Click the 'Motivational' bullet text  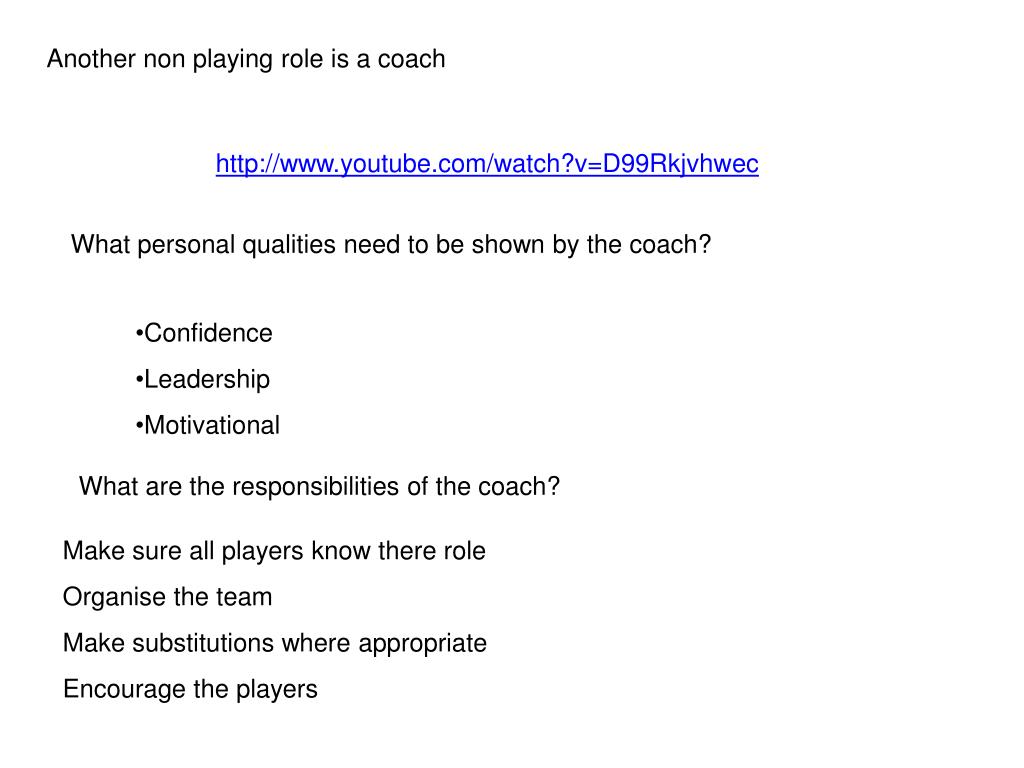tap(212, 425)
